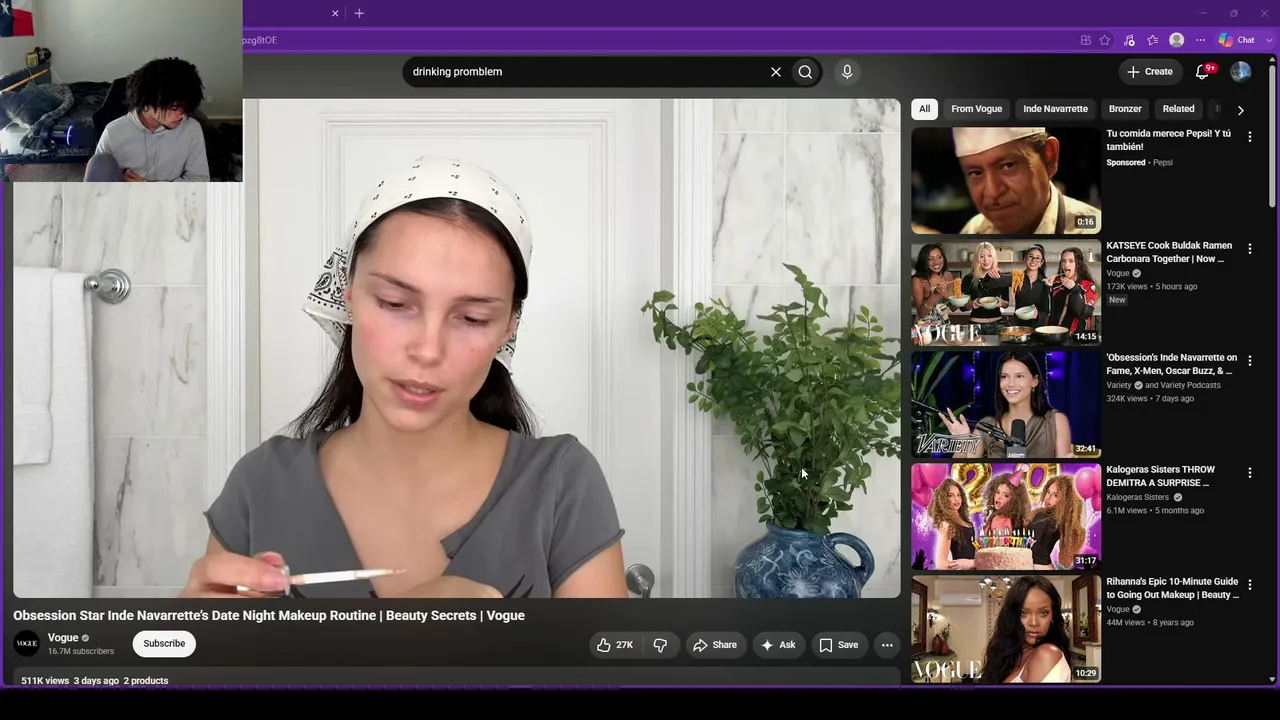
Task: Open options for KATSEYE video
Action: click(x=1249, y=249)
